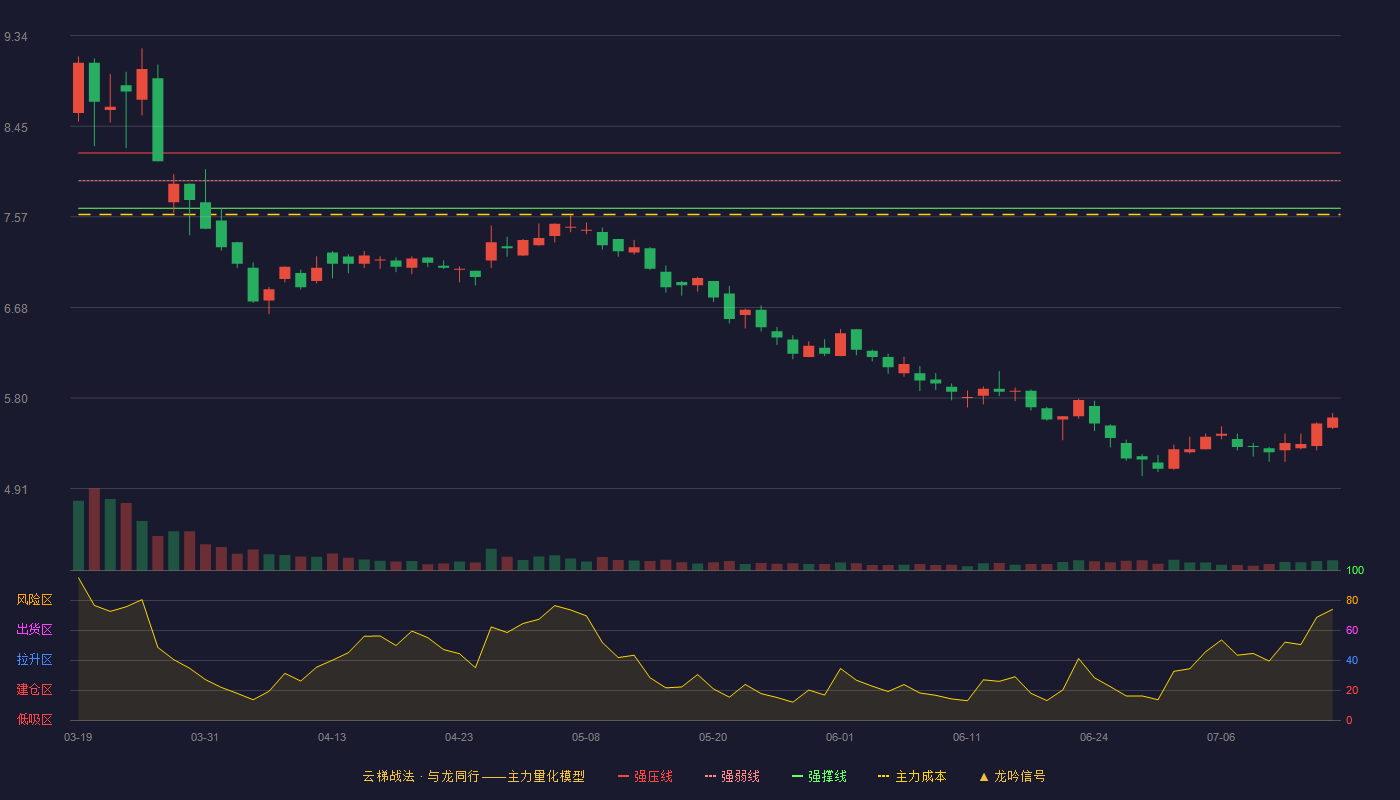Click the 100 indicator scale label
Viewport: 1400px width, 800px height.
coord(1355,571)
